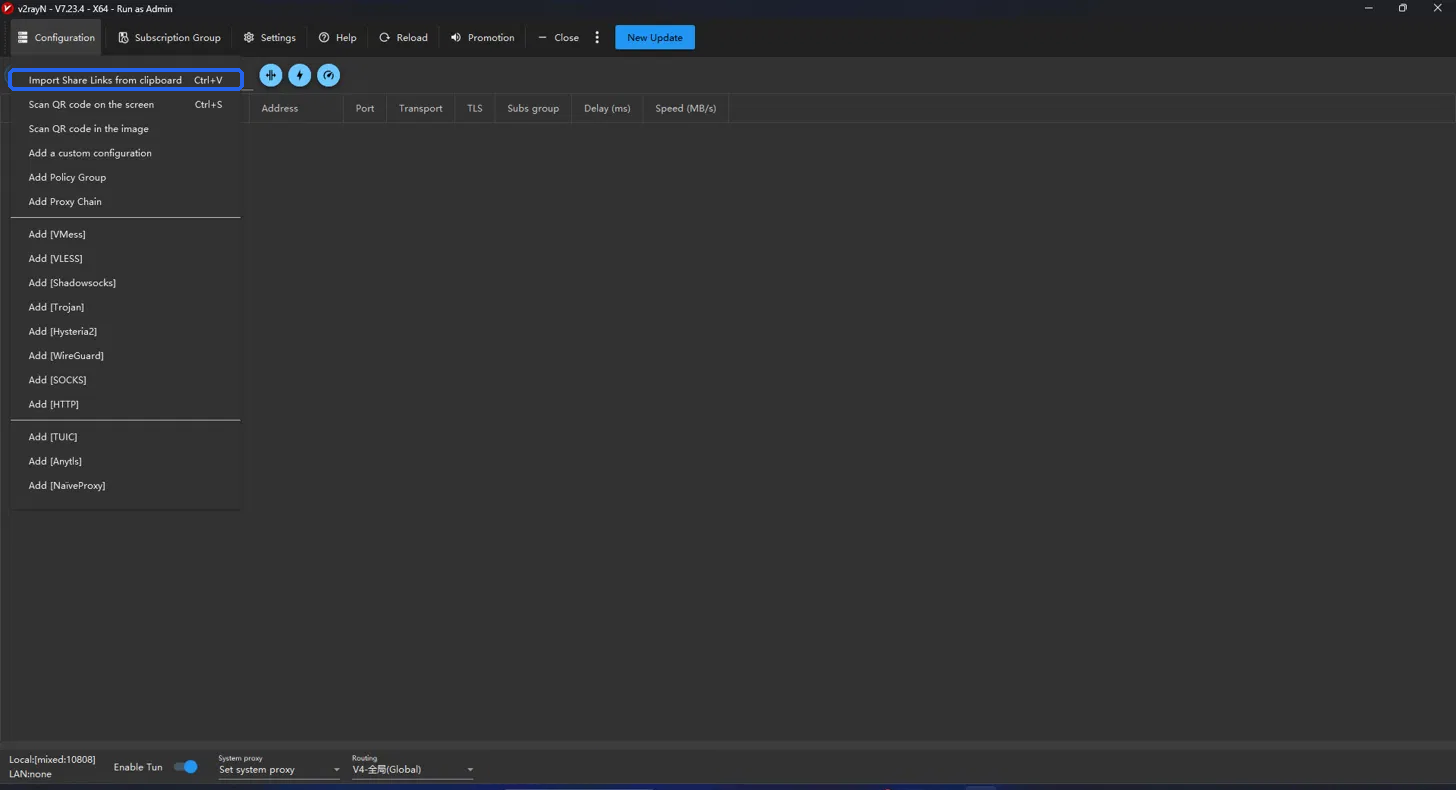Select Add [NaiveProxy] entry
1456x790 pixels.
[x=125, y=485]
